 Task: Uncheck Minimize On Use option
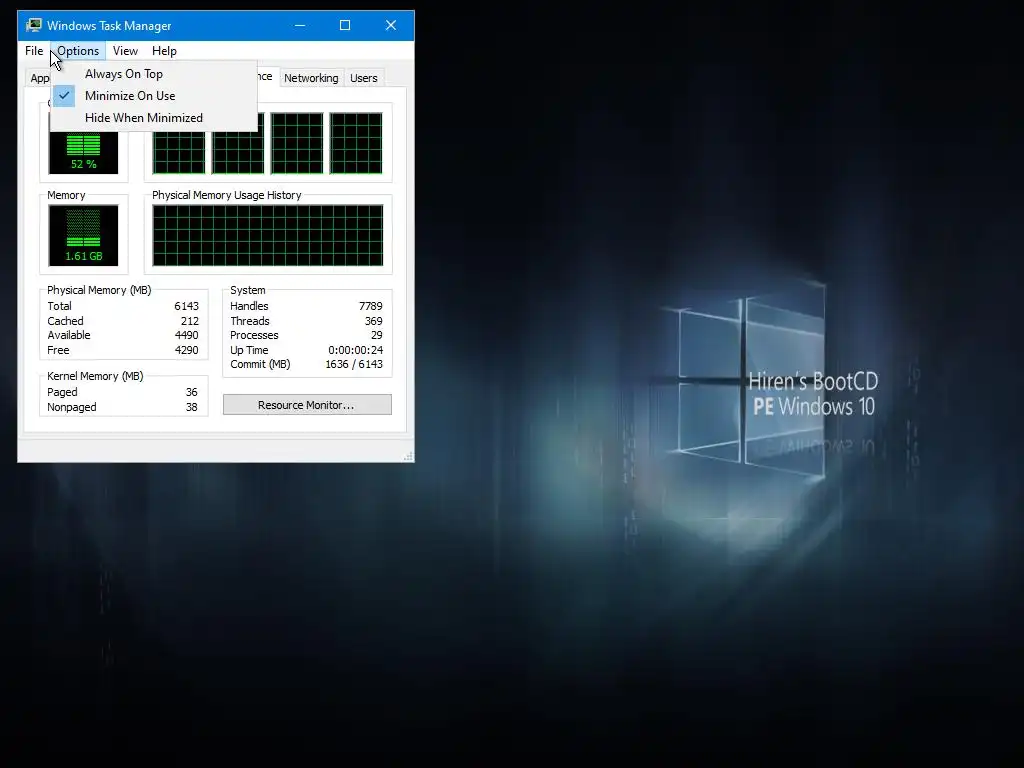click(x=153, y=96)
